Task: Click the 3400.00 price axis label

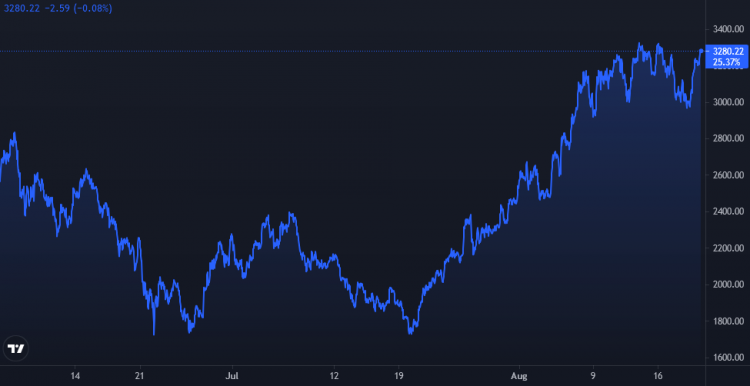Action: pos(728,29)
